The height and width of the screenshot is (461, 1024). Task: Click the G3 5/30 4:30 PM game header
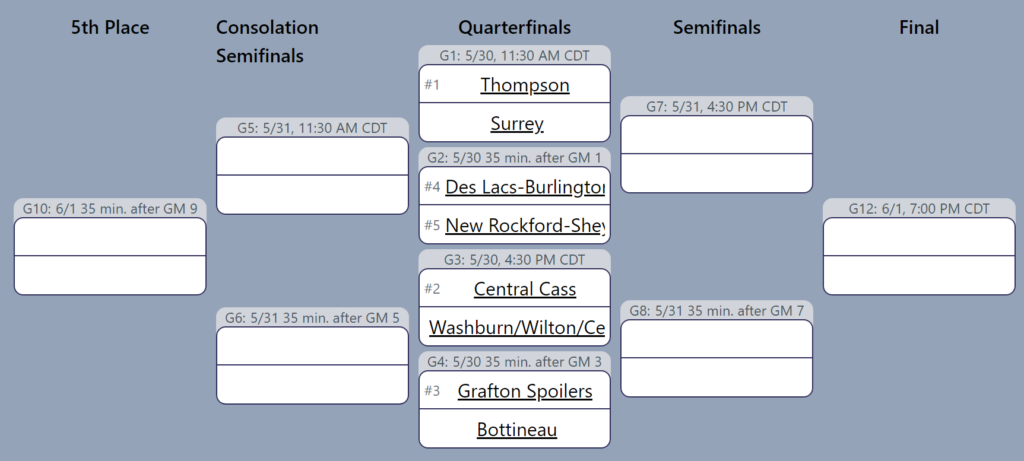[x=515, y=259]
